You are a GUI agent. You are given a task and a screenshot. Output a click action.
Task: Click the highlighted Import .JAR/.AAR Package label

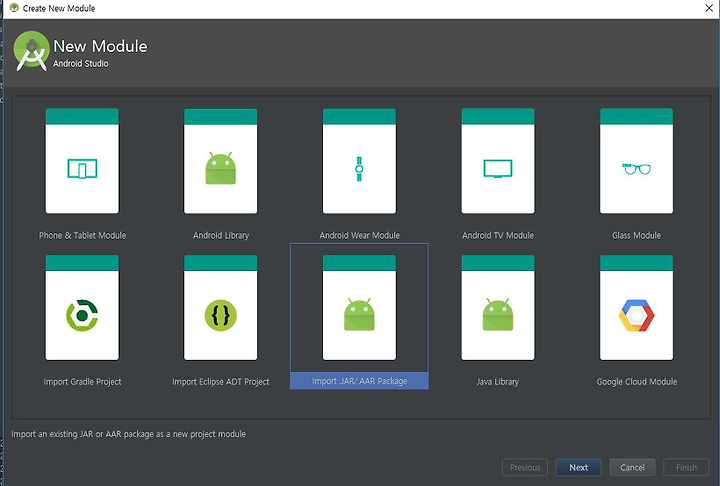click(359, 381)
